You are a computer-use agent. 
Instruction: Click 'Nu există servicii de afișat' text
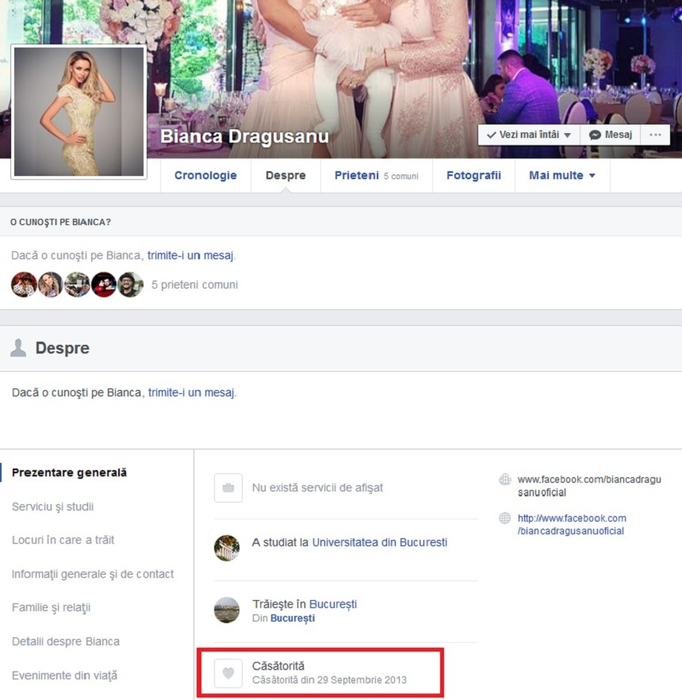point(317,488)
